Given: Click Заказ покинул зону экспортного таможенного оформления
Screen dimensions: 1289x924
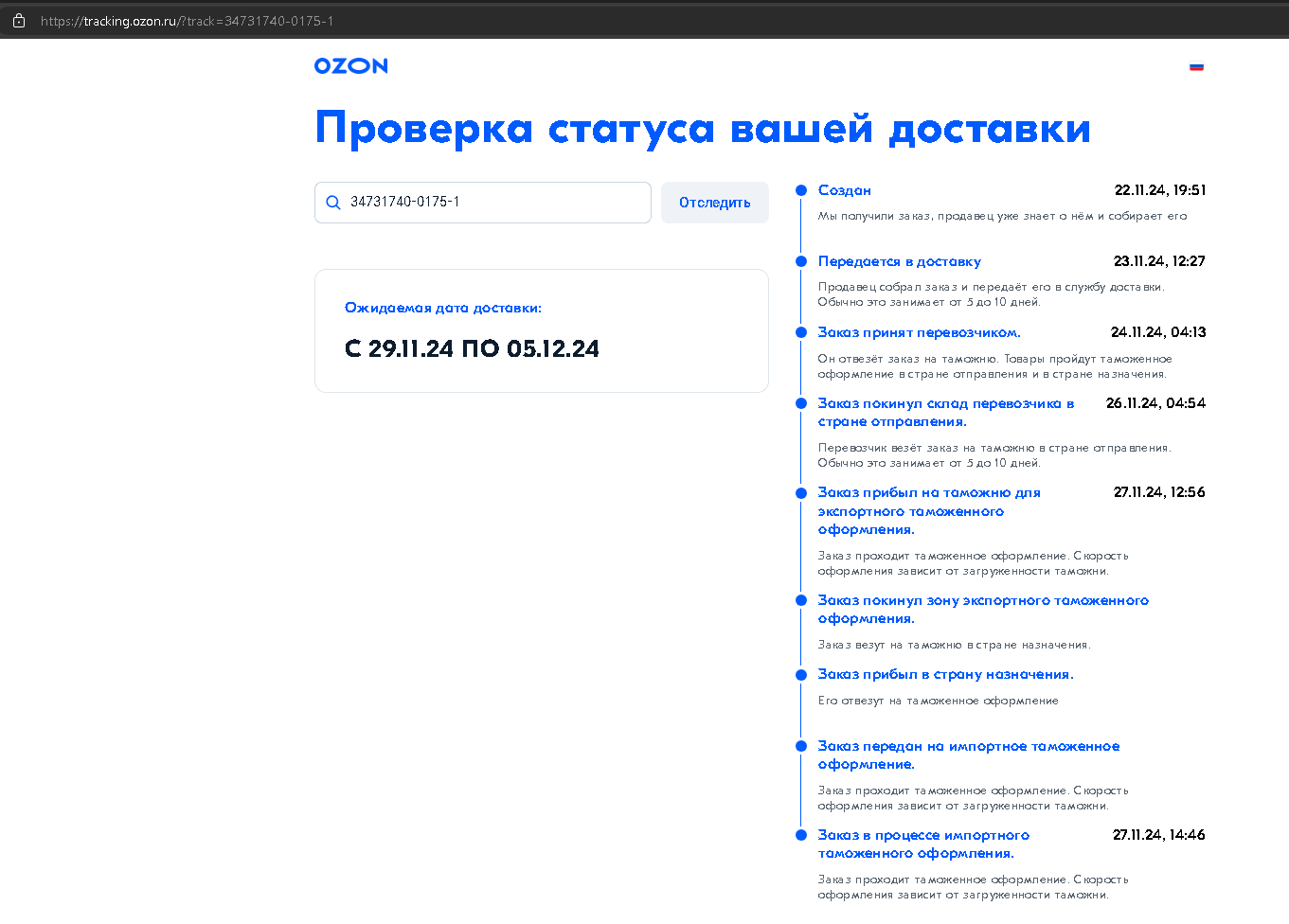Looking at the screenshot, I should tap(982, 609).
